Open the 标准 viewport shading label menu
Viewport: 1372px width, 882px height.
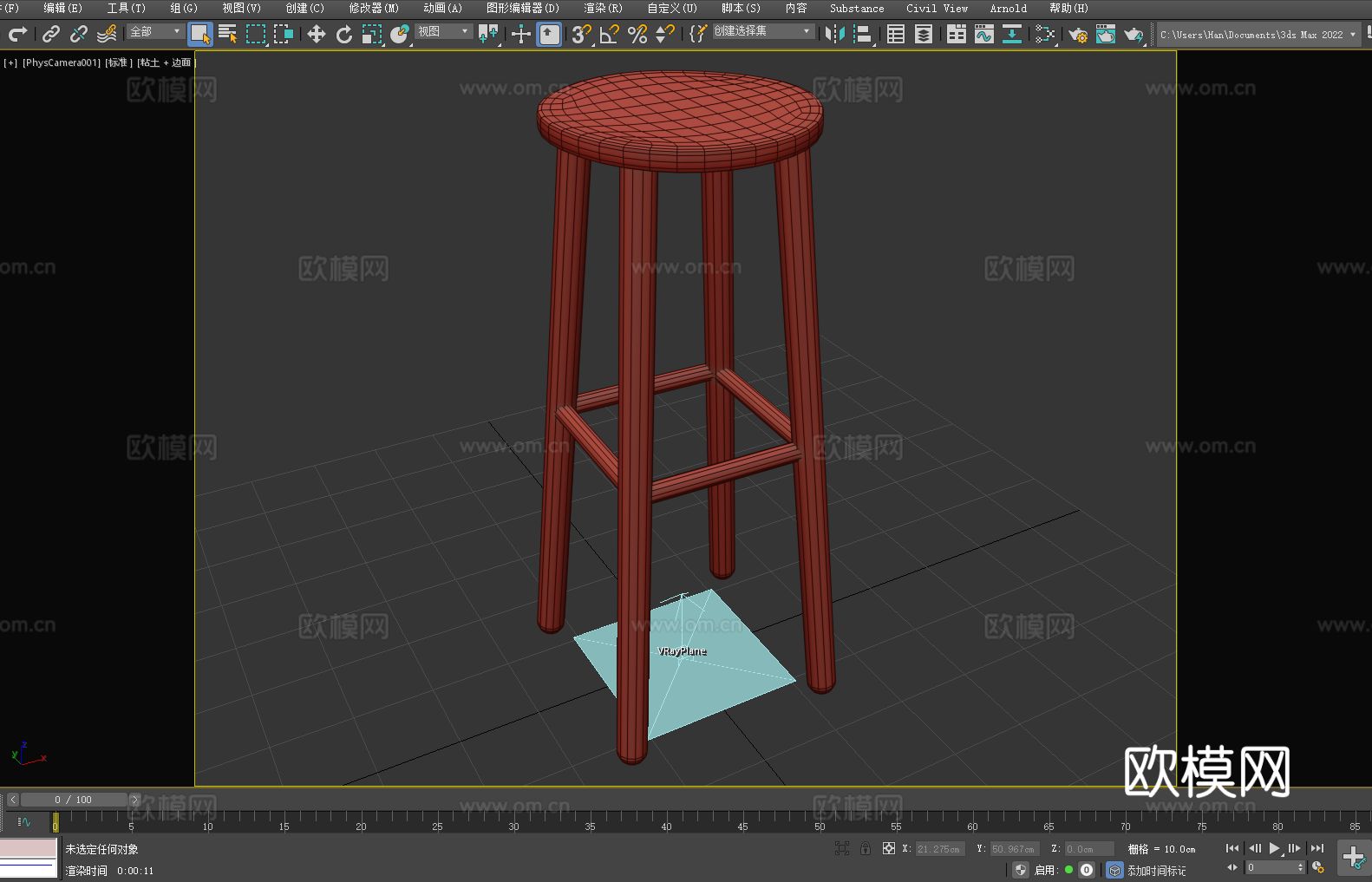click(x=119, y=62)
